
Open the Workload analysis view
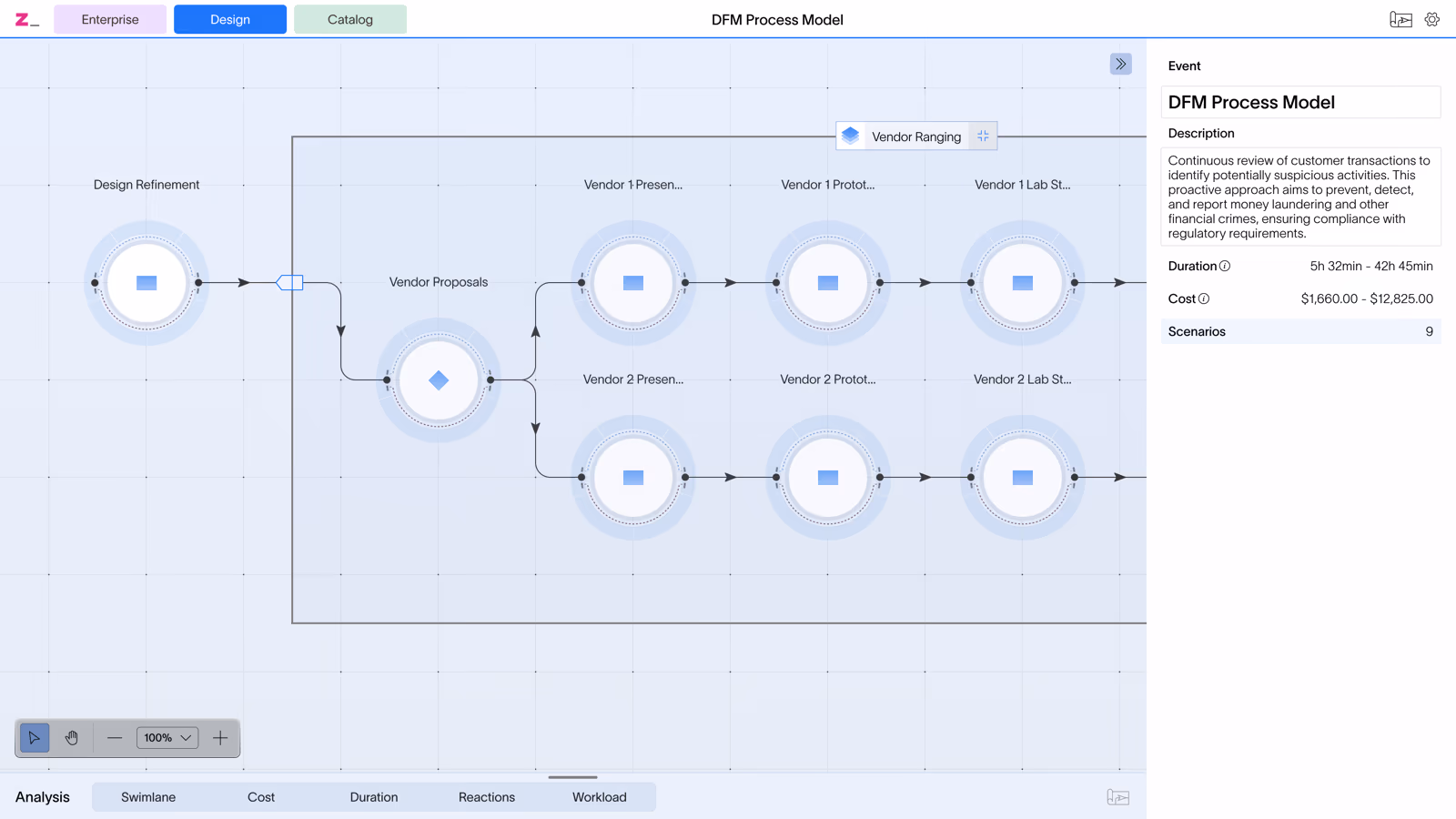coord(600,797)
